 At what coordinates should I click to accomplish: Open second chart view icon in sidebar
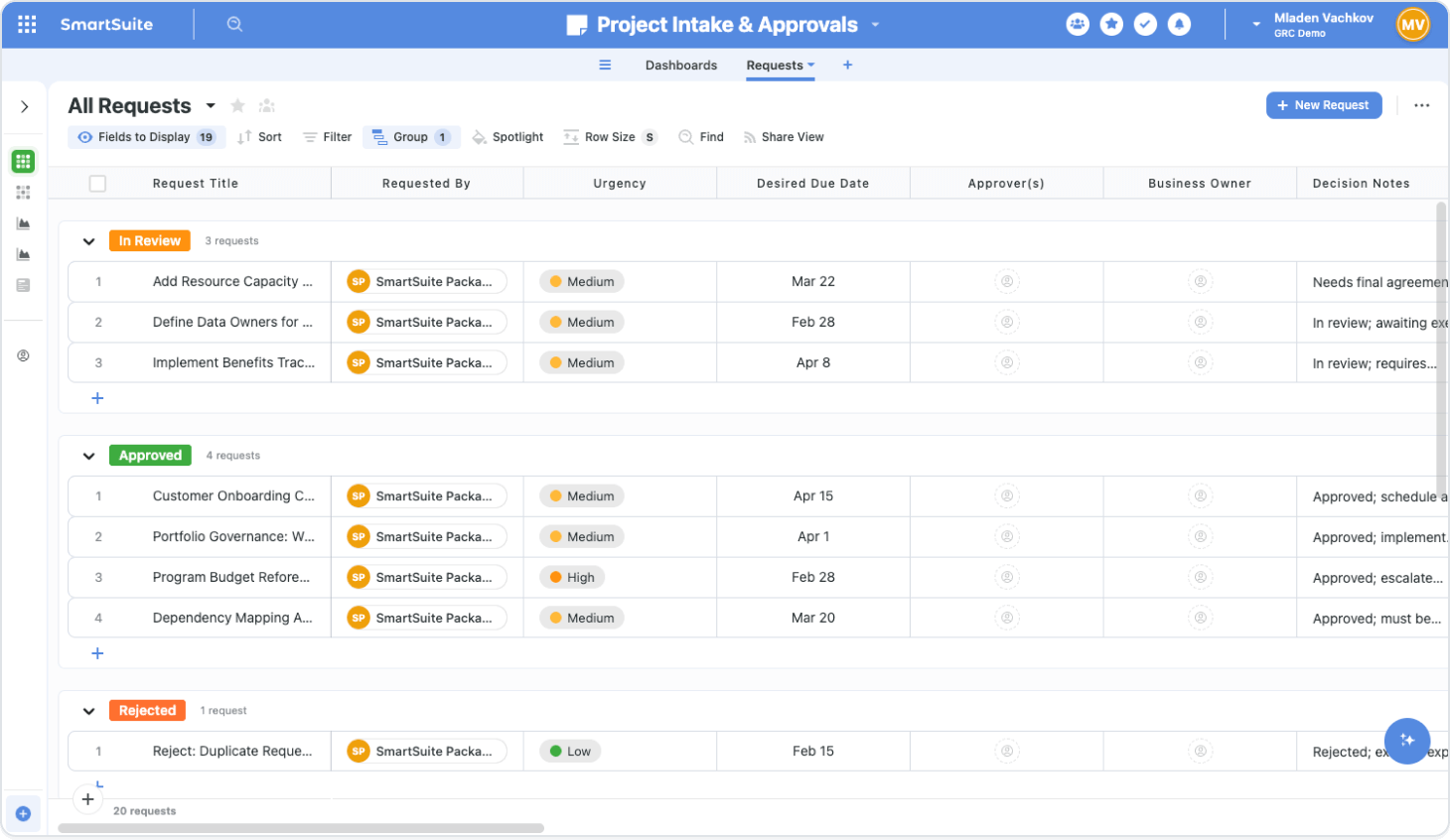pos(23,254)
